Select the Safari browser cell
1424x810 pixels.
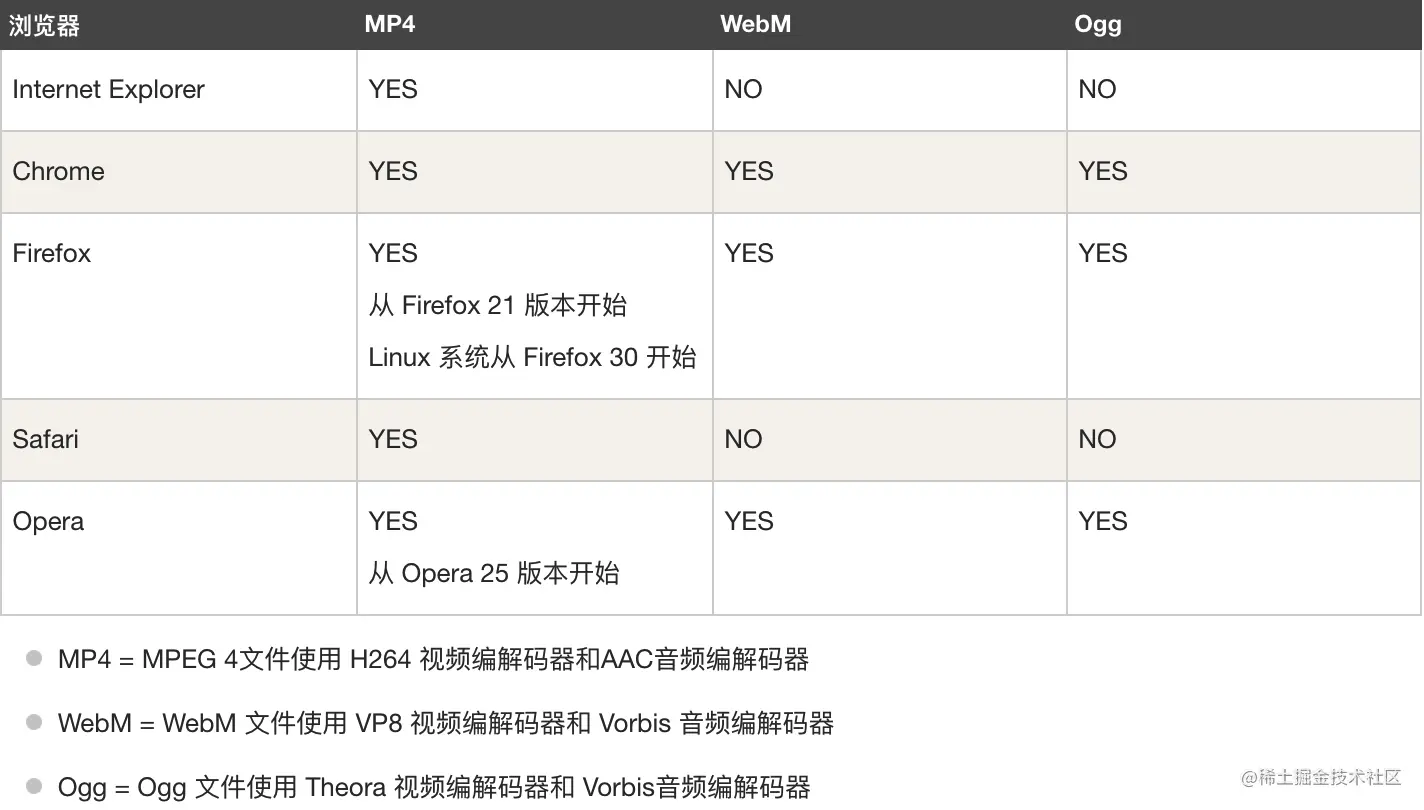click(45, 440)
